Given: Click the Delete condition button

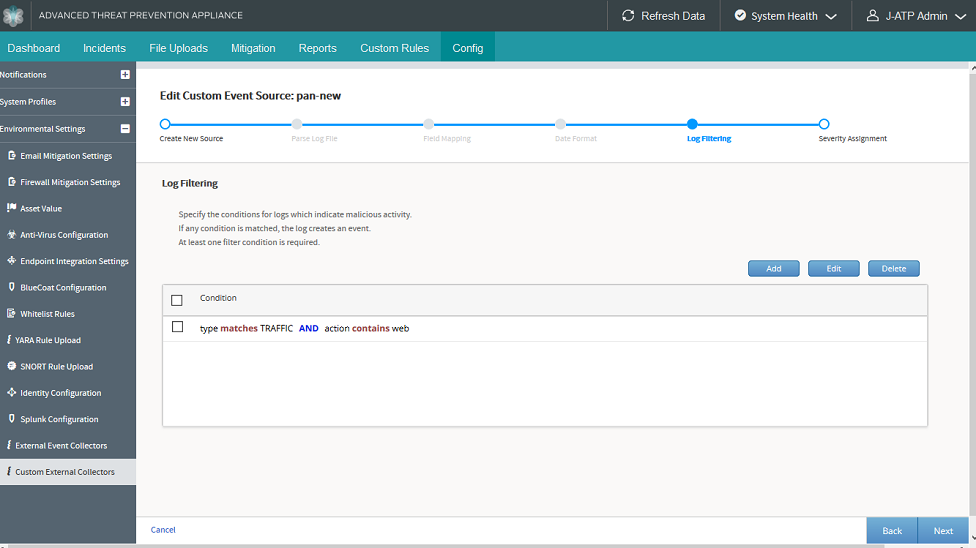Looking at the screenshot, I should coord(894,268).
